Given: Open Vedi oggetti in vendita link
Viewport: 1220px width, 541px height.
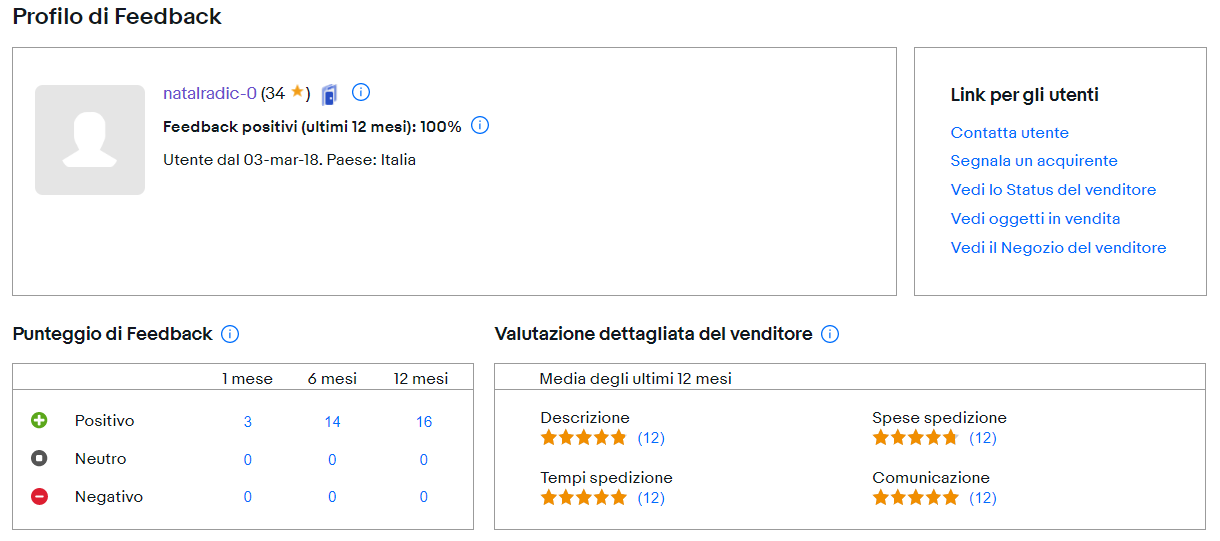Looking at the screenshot, I should (1035, 219).
